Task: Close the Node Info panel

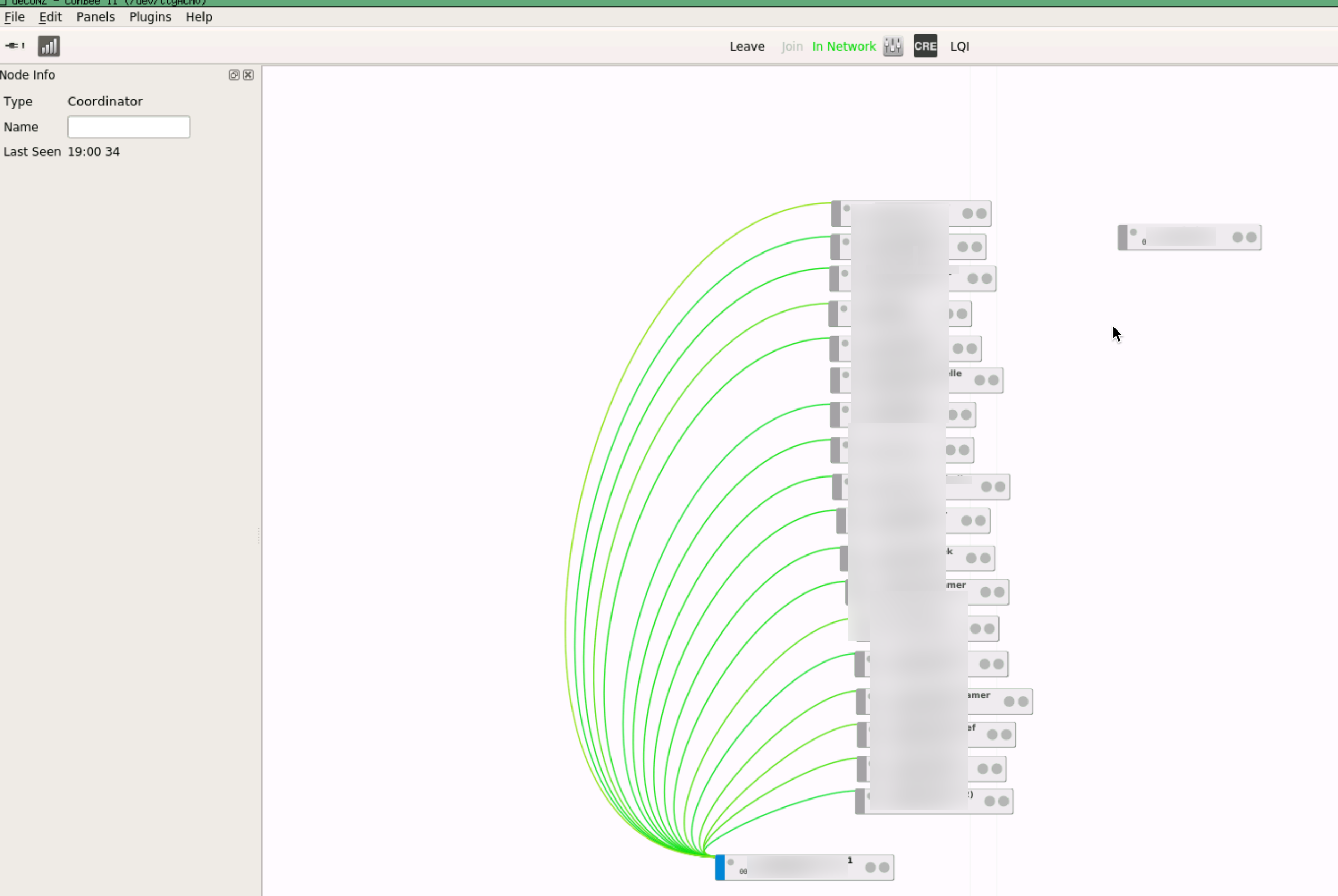Action: pyautogui.click(x=248, y=75)
